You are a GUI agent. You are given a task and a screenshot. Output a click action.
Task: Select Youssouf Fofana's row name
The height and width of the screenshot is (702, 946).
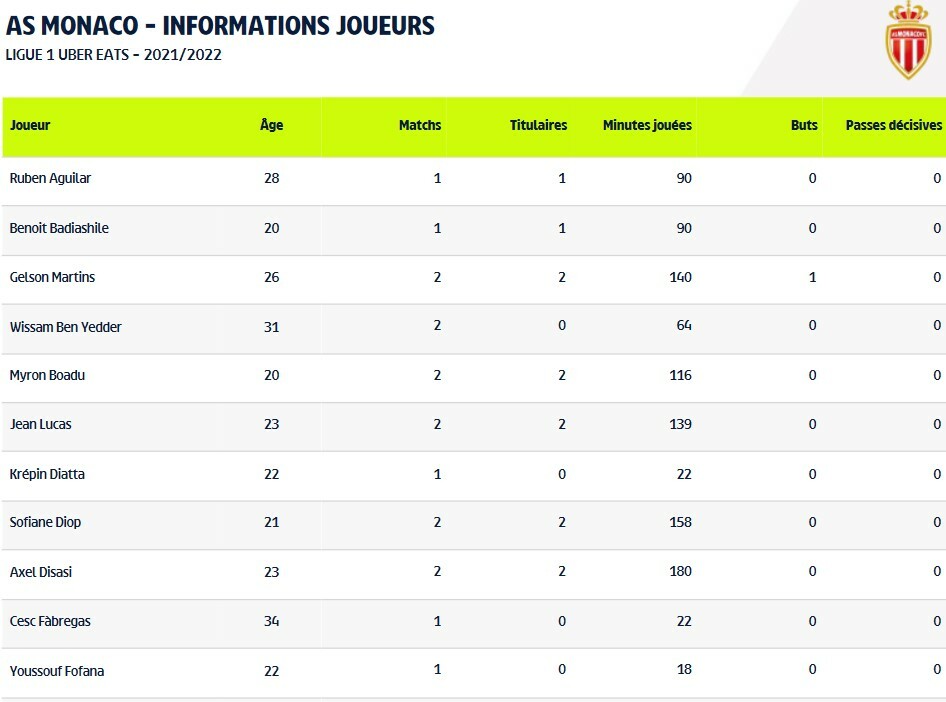coord(56,671)
